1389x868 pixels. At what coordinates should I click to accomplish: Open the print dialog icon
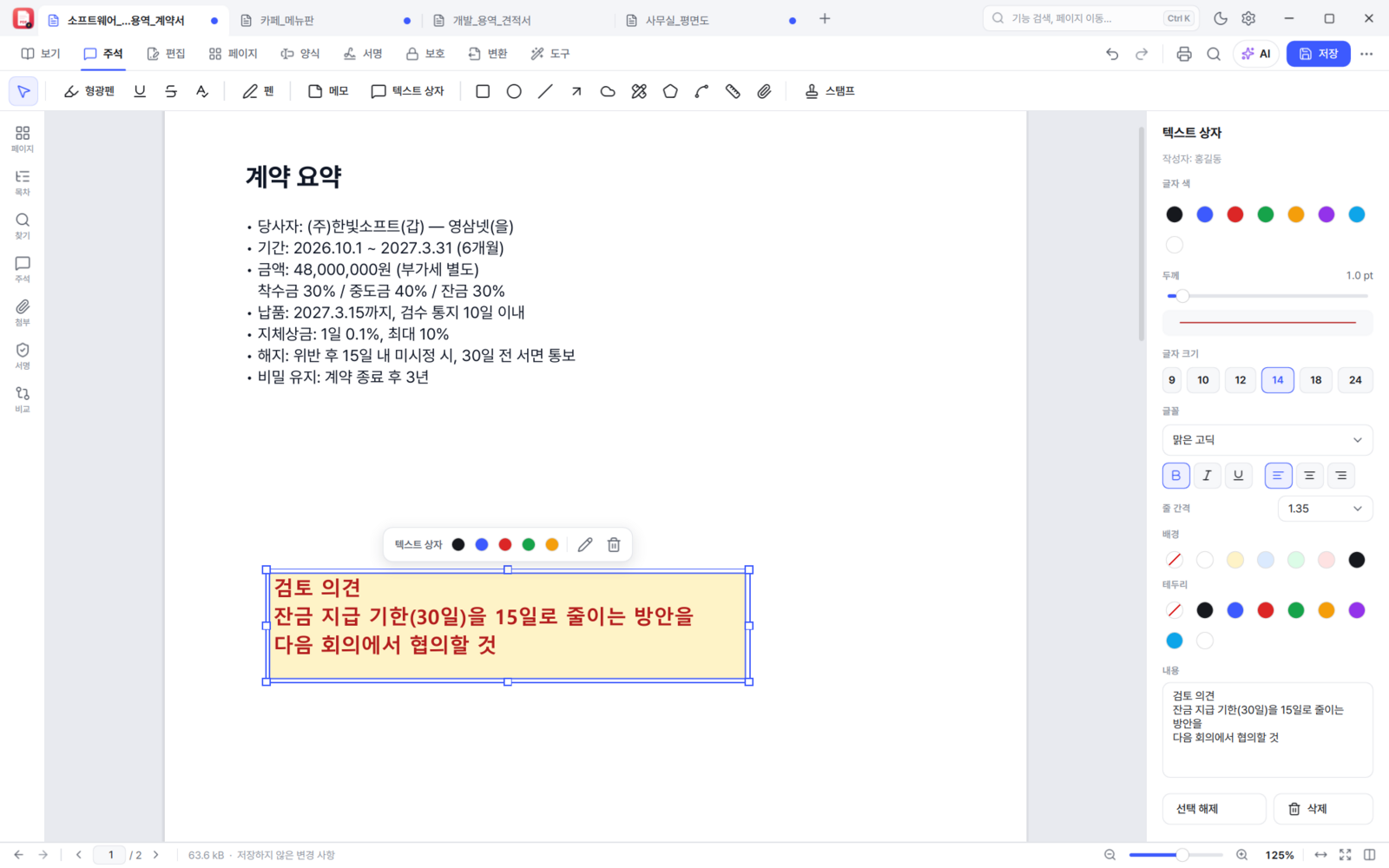[x=1184, y=54]
